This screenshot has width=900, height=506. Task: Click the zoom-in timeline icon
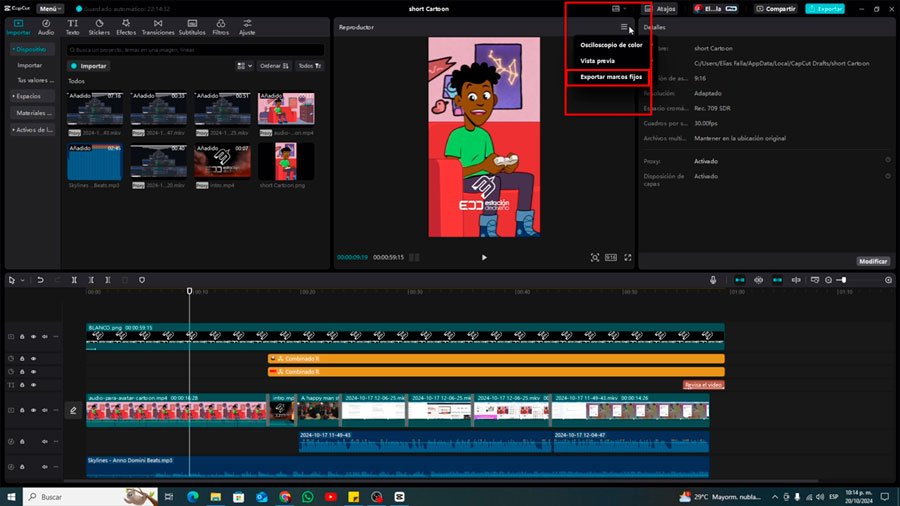pyautogui.click(x=889, y=280)
